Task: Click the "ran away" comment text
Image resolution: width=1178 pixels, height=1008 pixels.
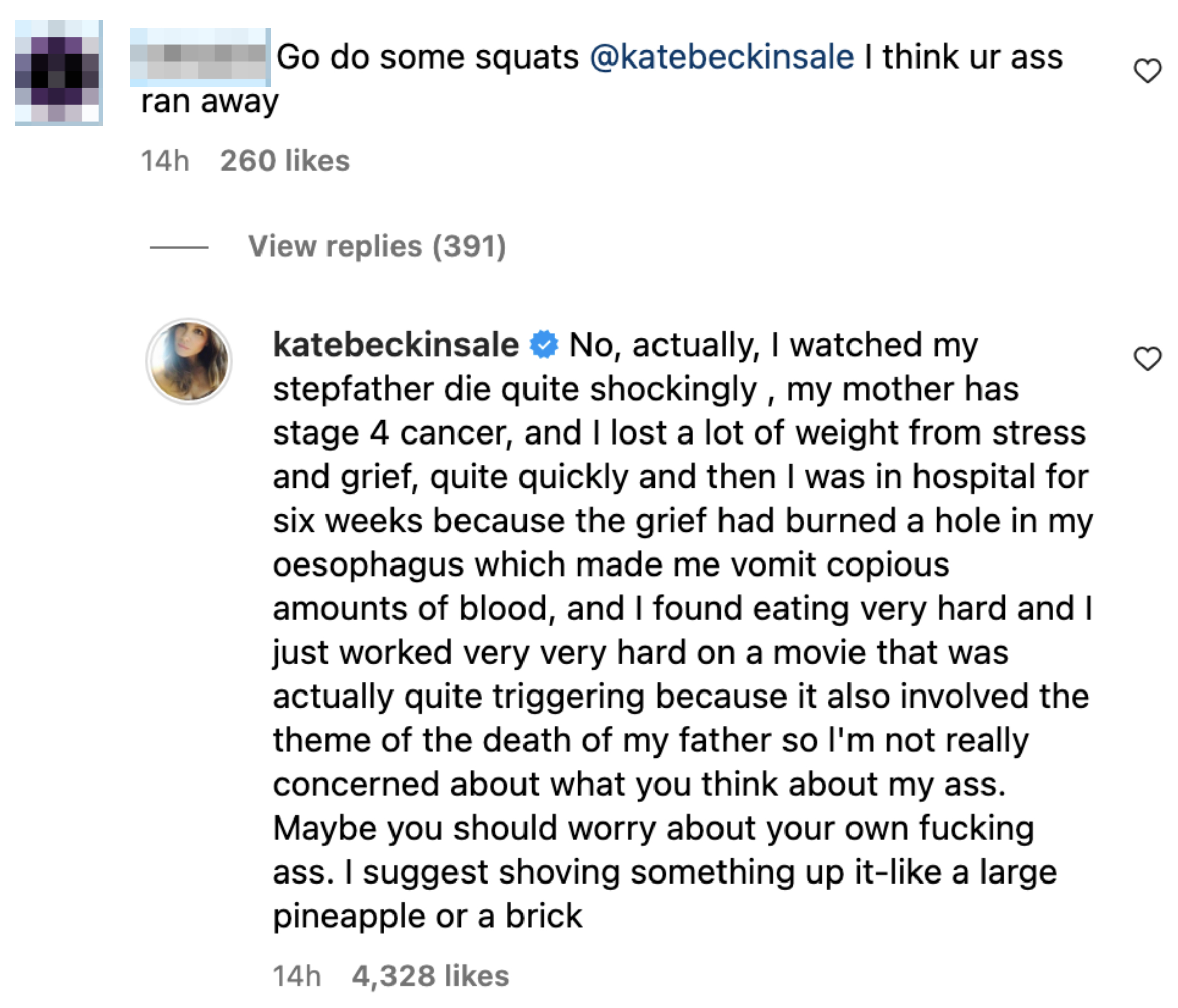Action: tap(209, 102)
